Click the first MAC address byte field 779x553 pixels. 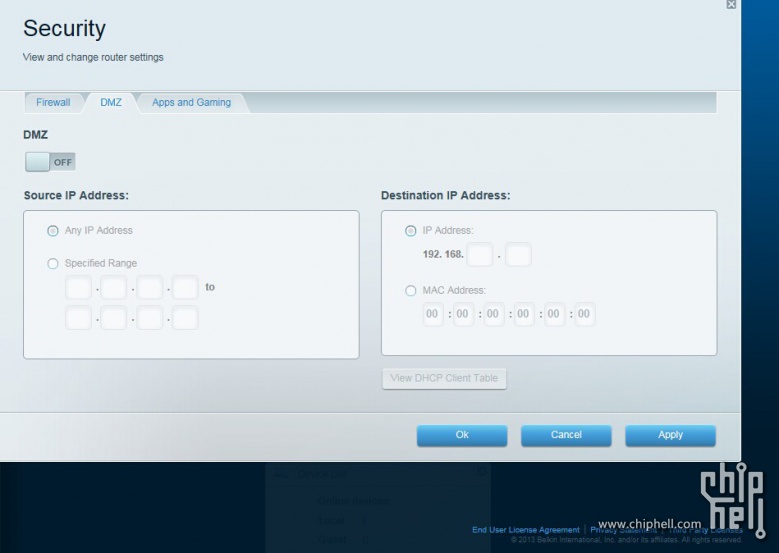coord(433,314)
